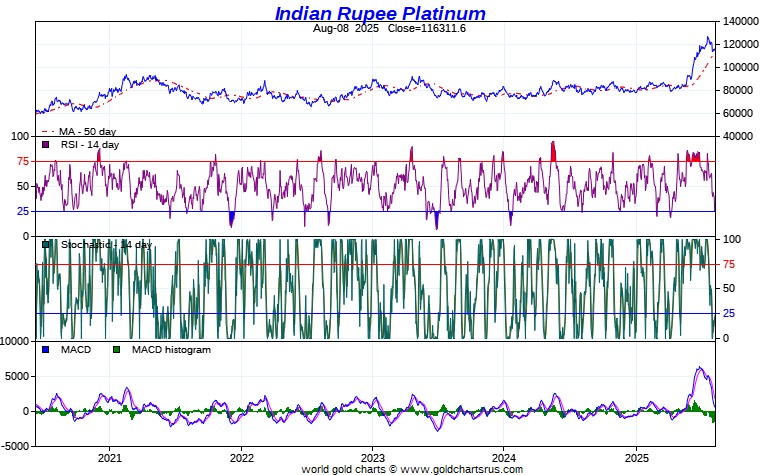Click the blue 25 RSI axis label
The height and width of the screenshot is (475, 760).
coord(23,211)
